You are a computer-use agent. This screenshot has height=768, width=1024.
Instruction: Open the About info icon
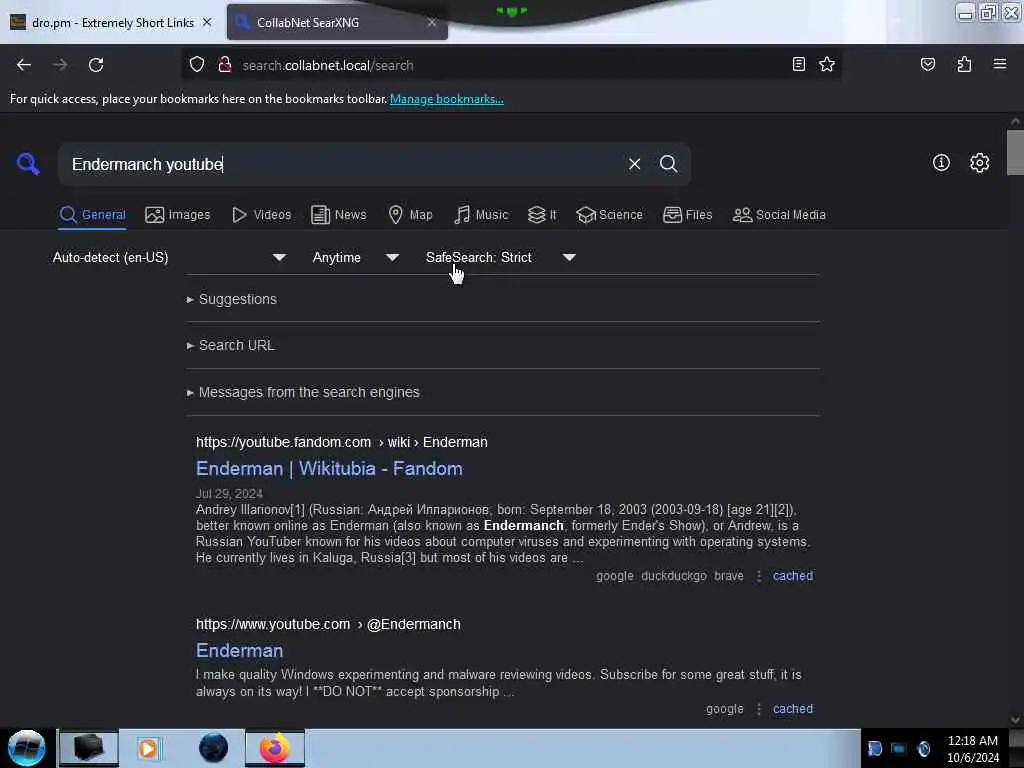point(941,163)
